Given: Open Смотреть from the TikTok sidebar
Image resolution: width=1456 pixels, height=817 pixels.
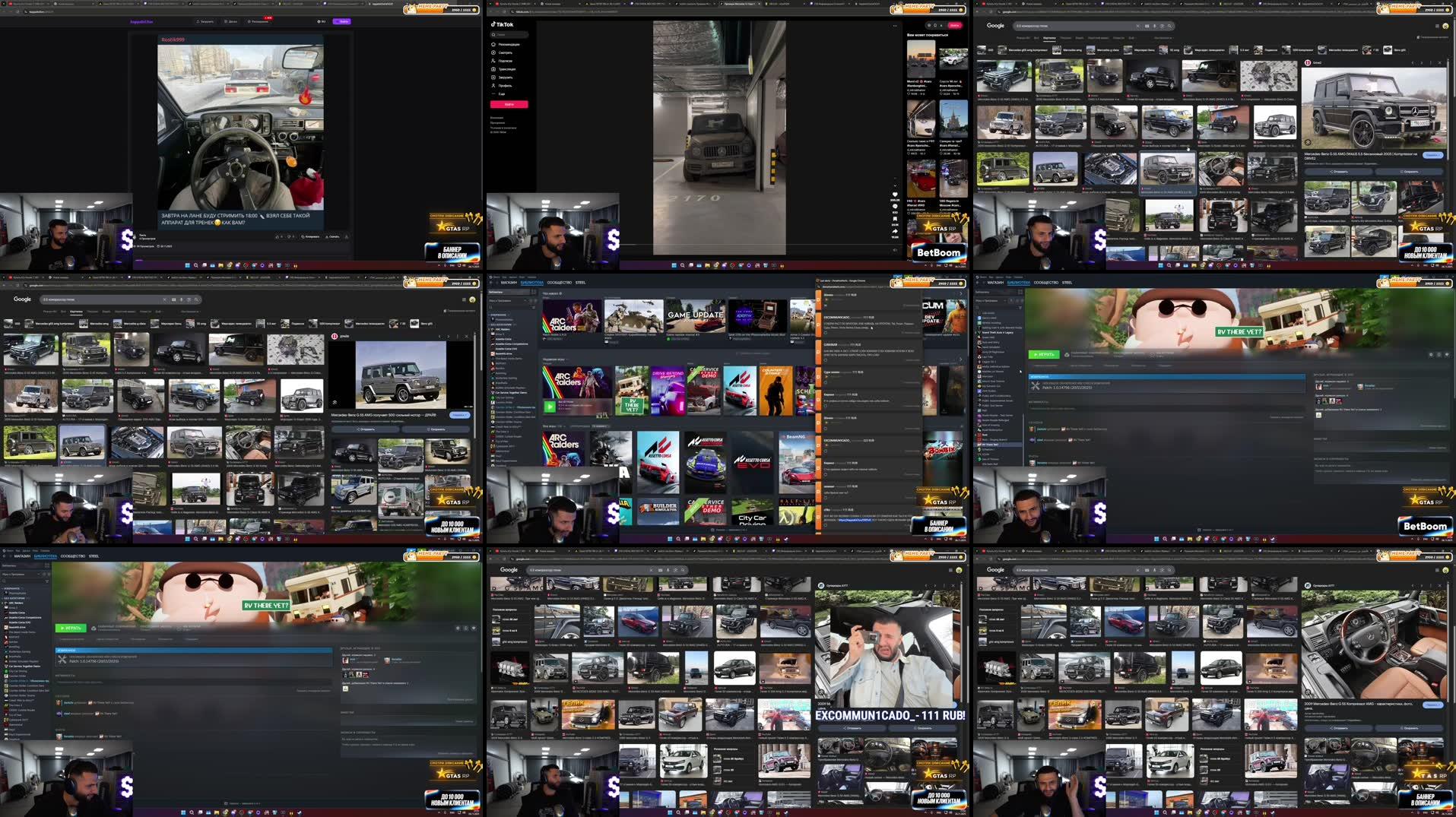Looking at the screenshot, I should click(506, 53).
